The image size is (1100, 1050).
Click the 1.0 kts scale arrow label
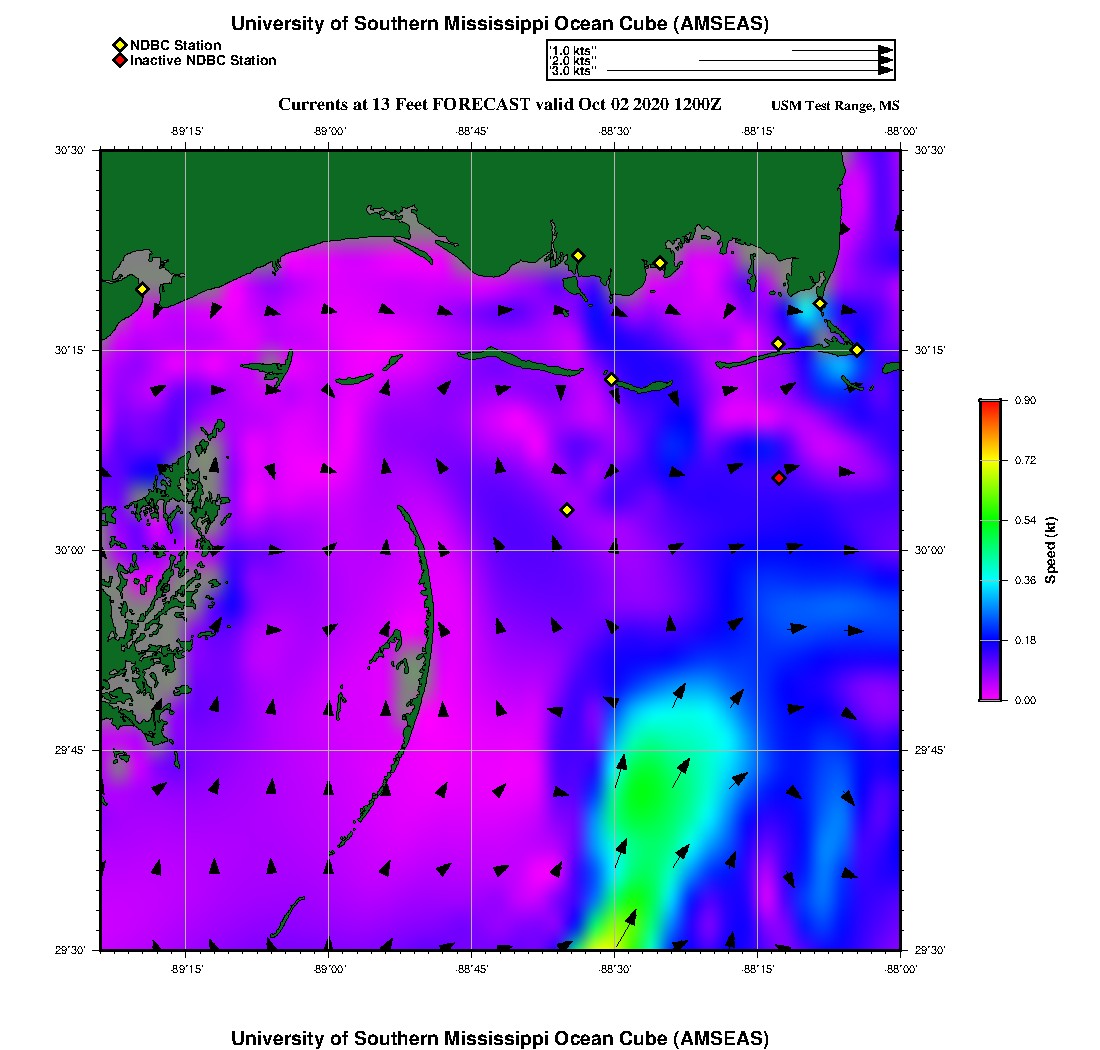[573, 50]
